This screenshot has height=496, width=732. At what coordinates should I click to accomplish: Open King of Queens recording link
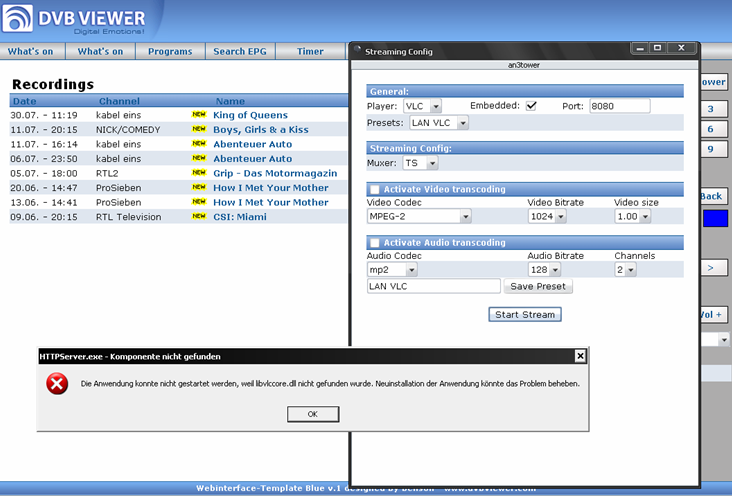250,115
